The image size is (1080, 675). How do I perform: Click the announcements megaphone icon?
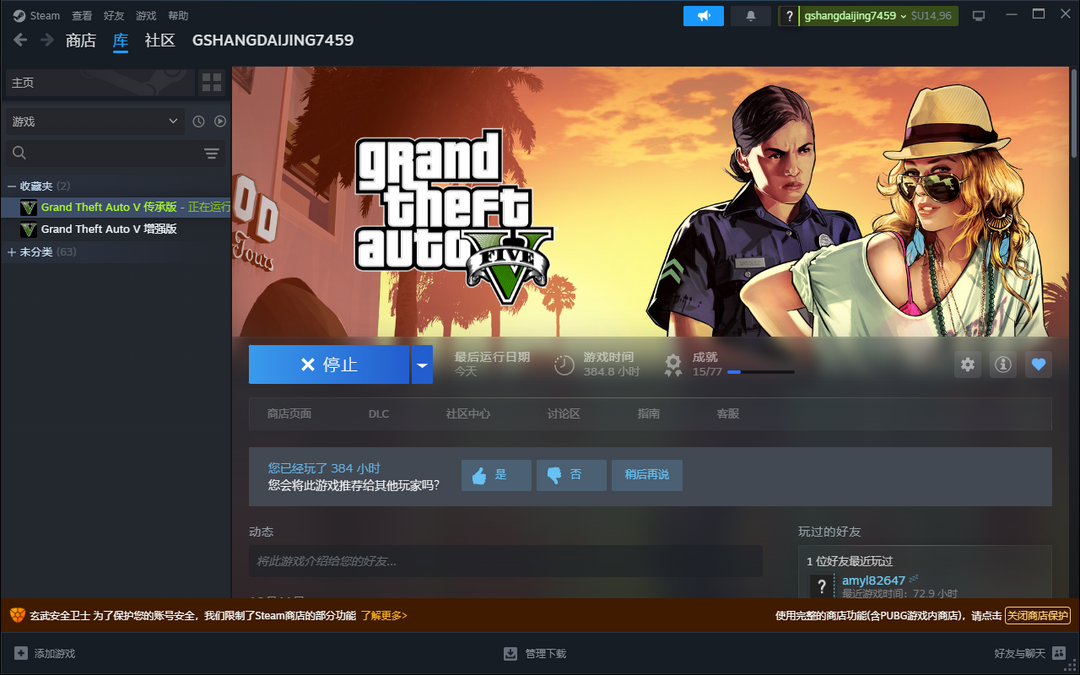point(703,16)
